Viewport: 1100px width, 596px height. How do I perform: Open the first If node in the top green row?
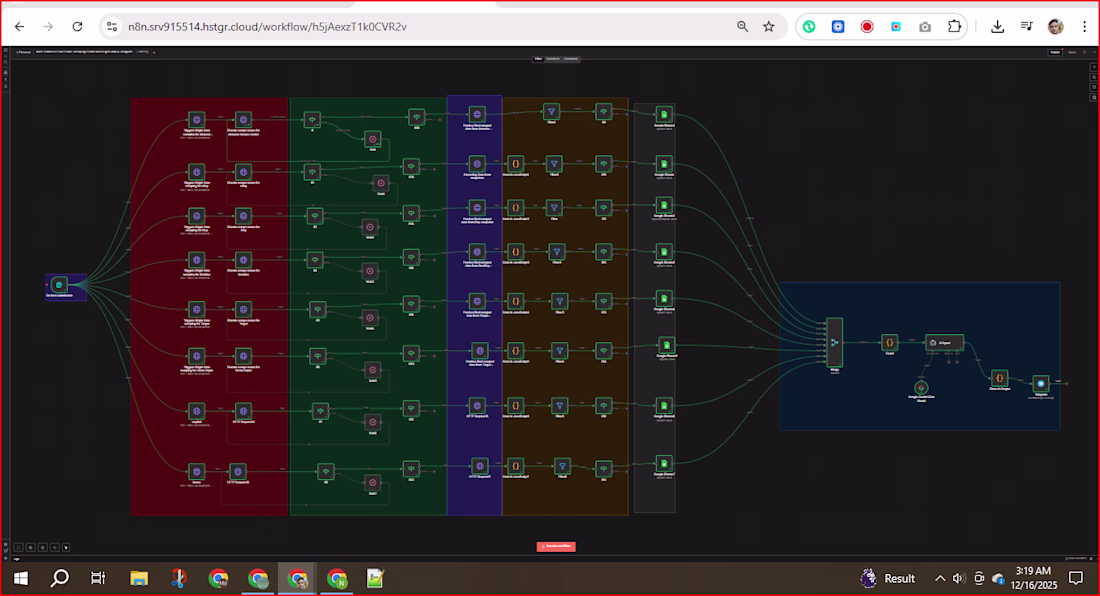[312, 120]
